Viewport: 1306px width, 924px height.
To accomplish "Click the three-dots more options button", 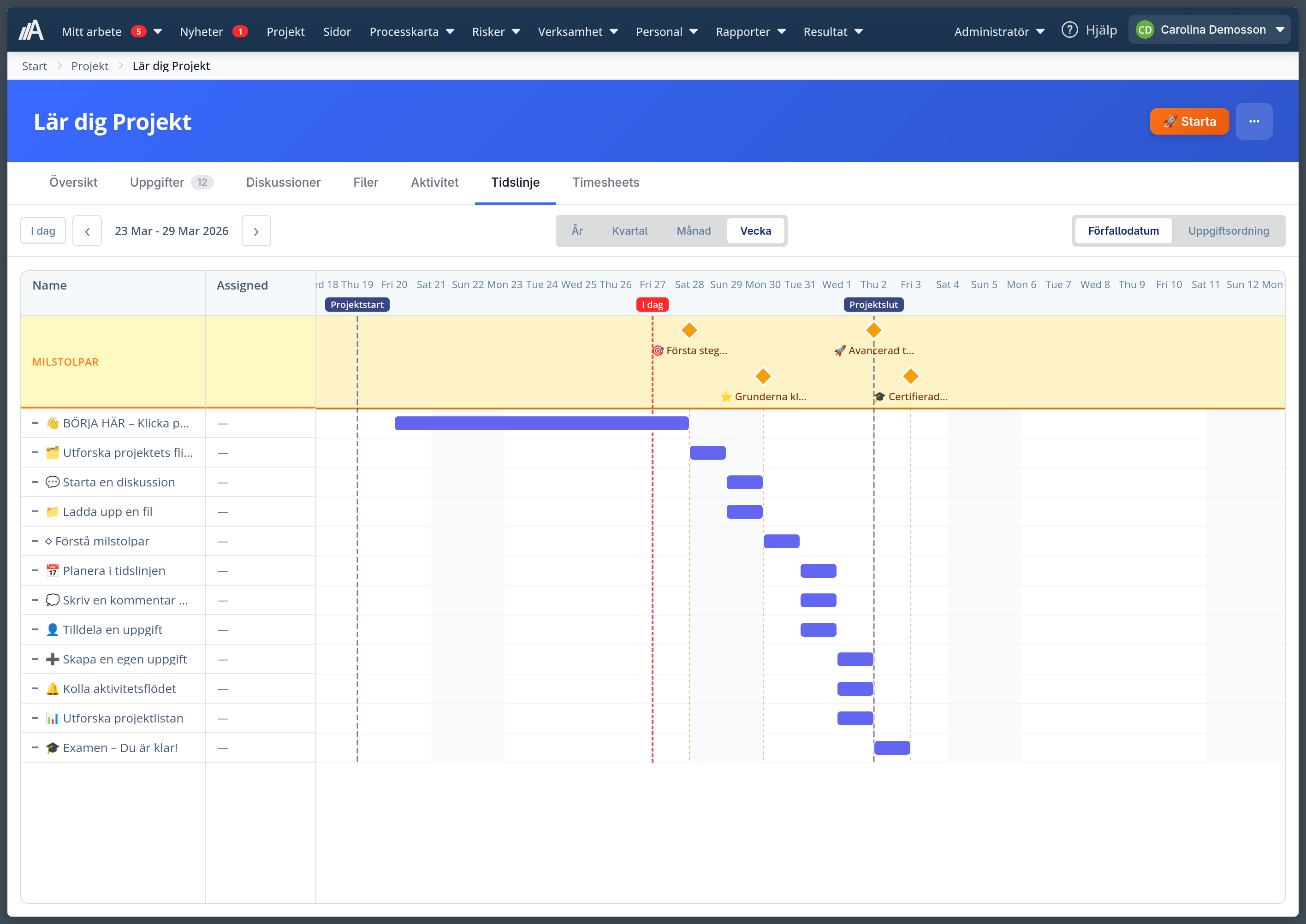I will coord(1253,121).
